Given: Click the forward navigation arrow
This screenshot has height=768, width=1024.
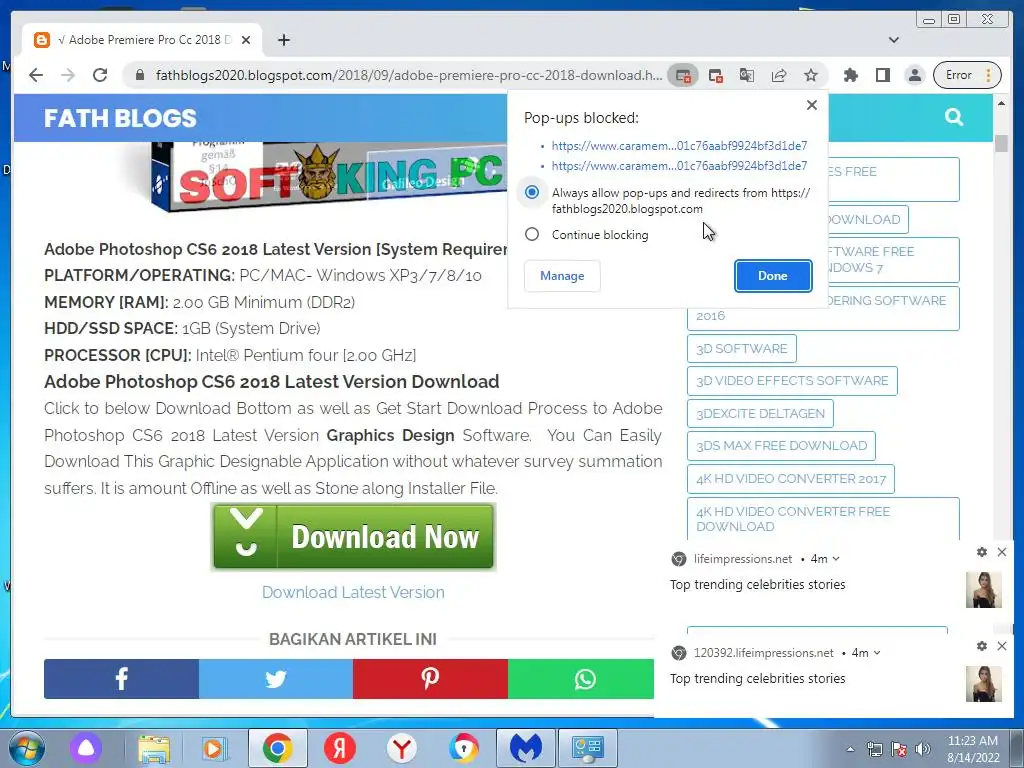Looking at the screenshot, I should tap(68, 75).
